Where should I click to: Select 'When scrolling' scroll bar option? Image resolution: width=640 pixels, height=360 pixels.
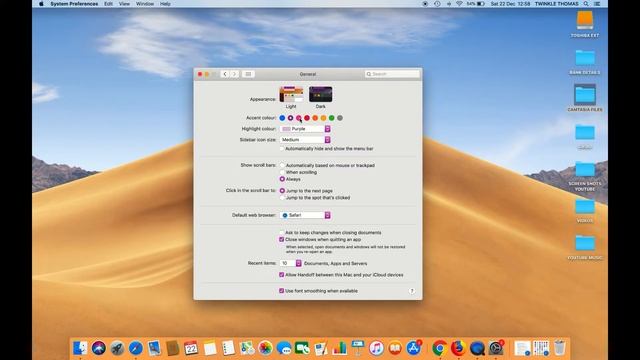[282, 172]
